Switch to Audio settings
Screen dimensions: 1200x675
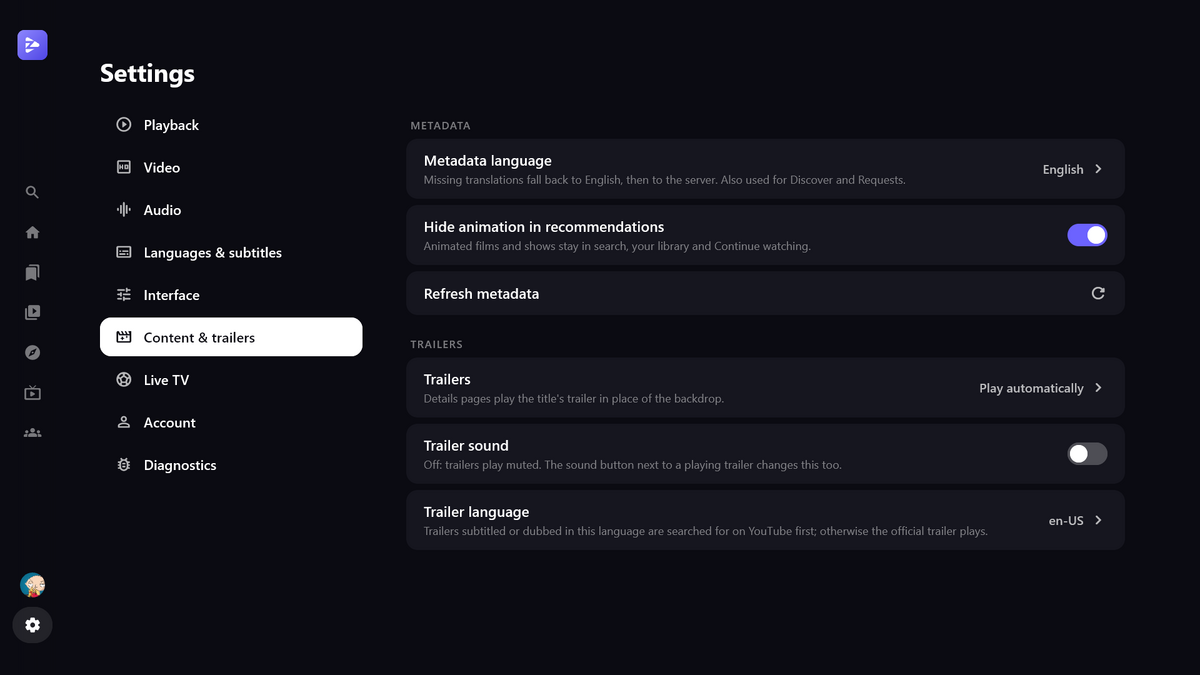[x=231, y=210]
